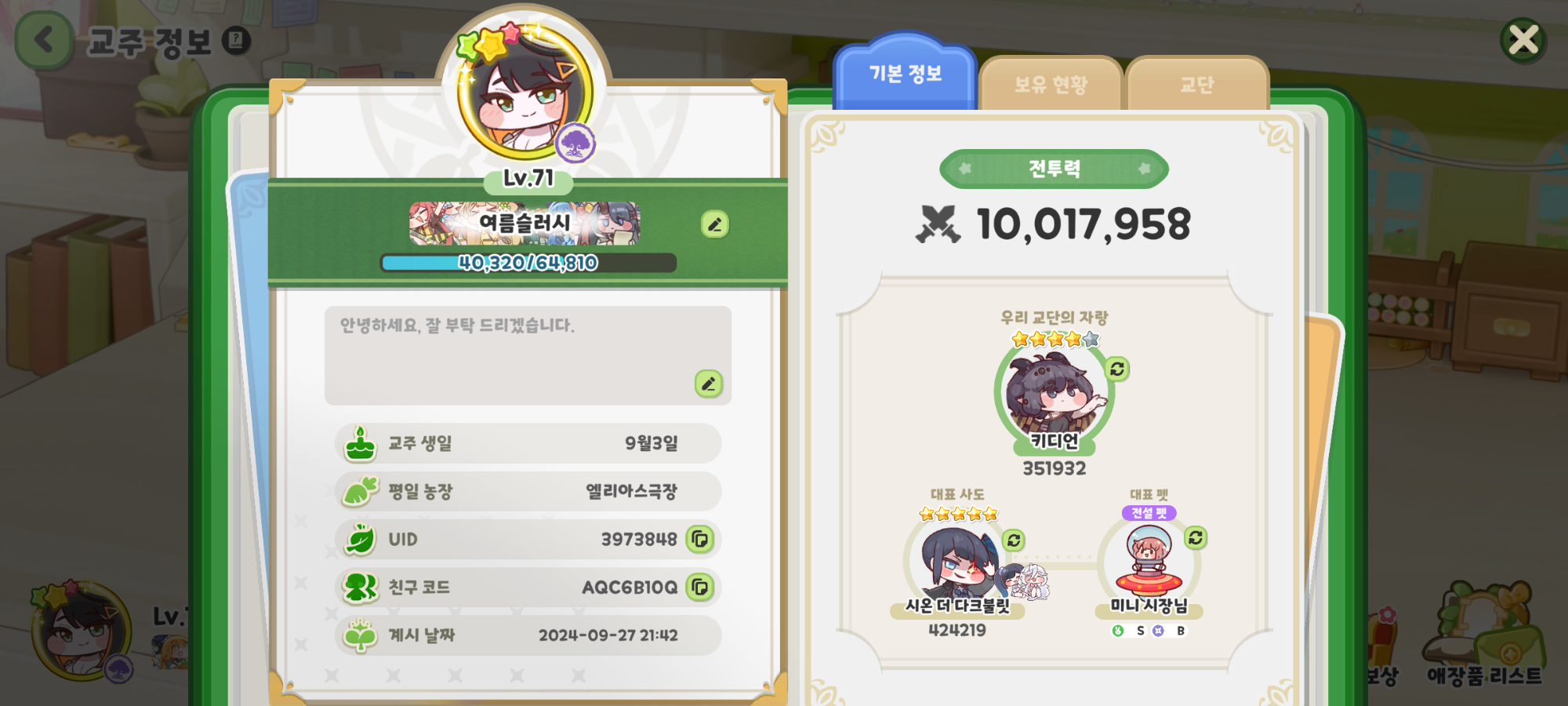Open the help question mark icon
1568x706 pixels.
[x=236, y=41]
